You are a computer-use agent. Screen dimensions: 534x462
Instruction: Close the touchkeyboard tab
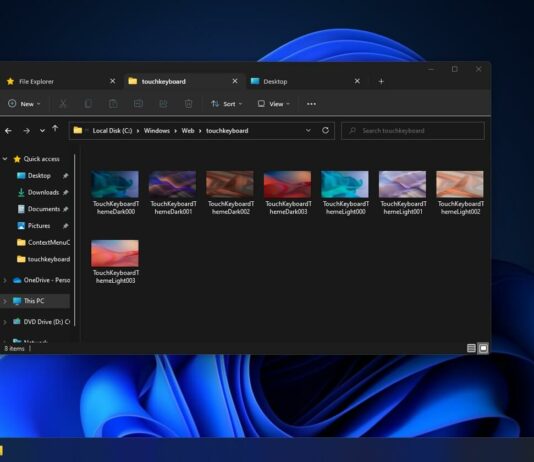click(x=235, y=81)
